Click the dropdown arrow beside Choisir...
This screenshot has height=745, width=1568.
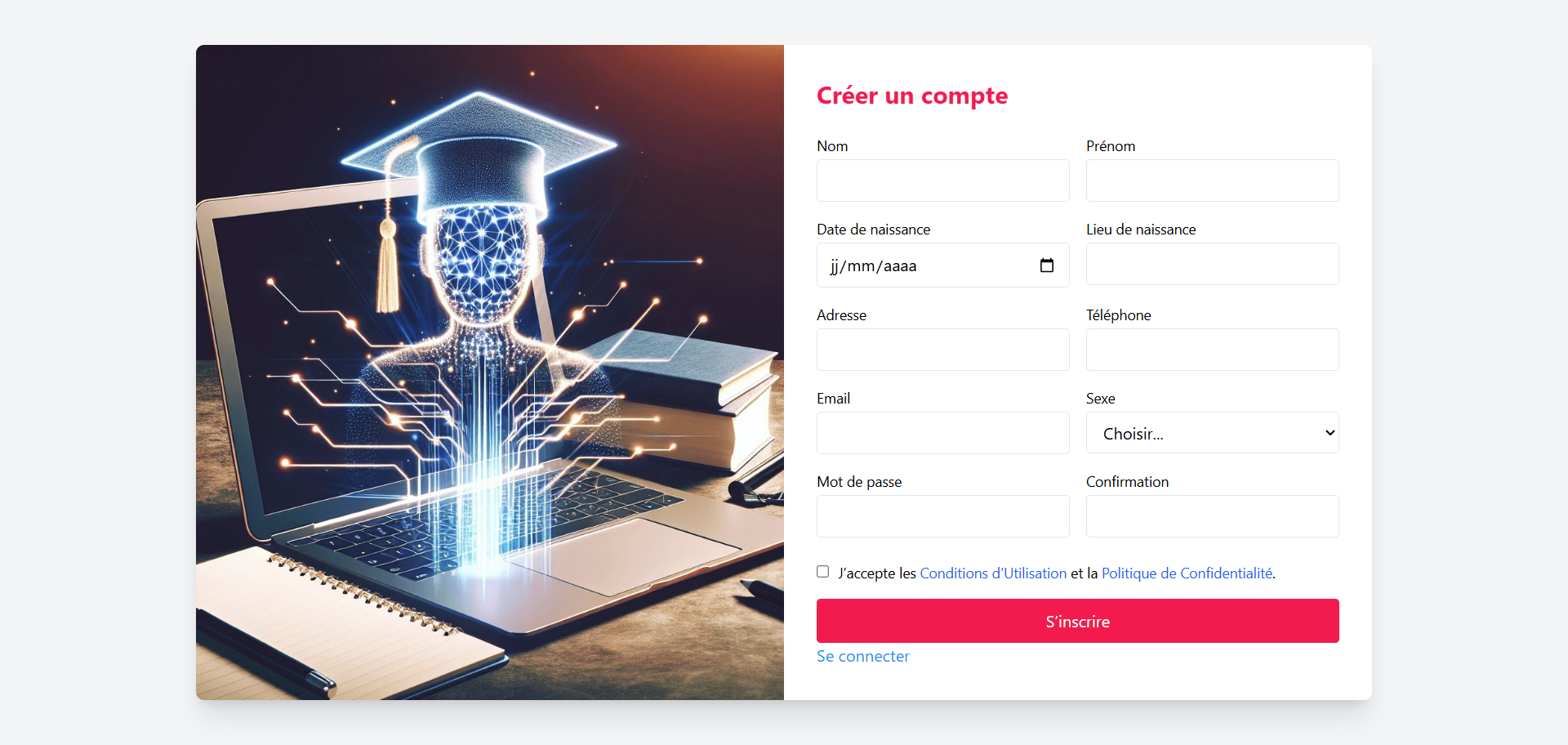pyautogui.click(x=1330, y=433)
